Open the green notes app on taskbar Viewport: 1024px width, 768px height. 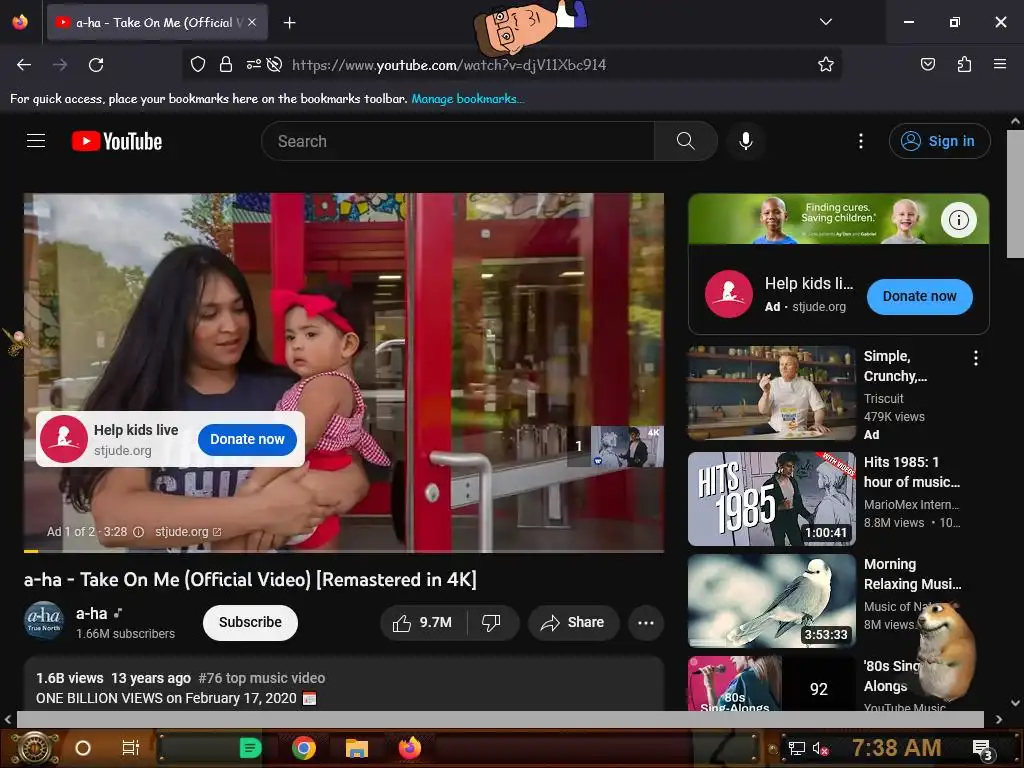coord(250,748)
